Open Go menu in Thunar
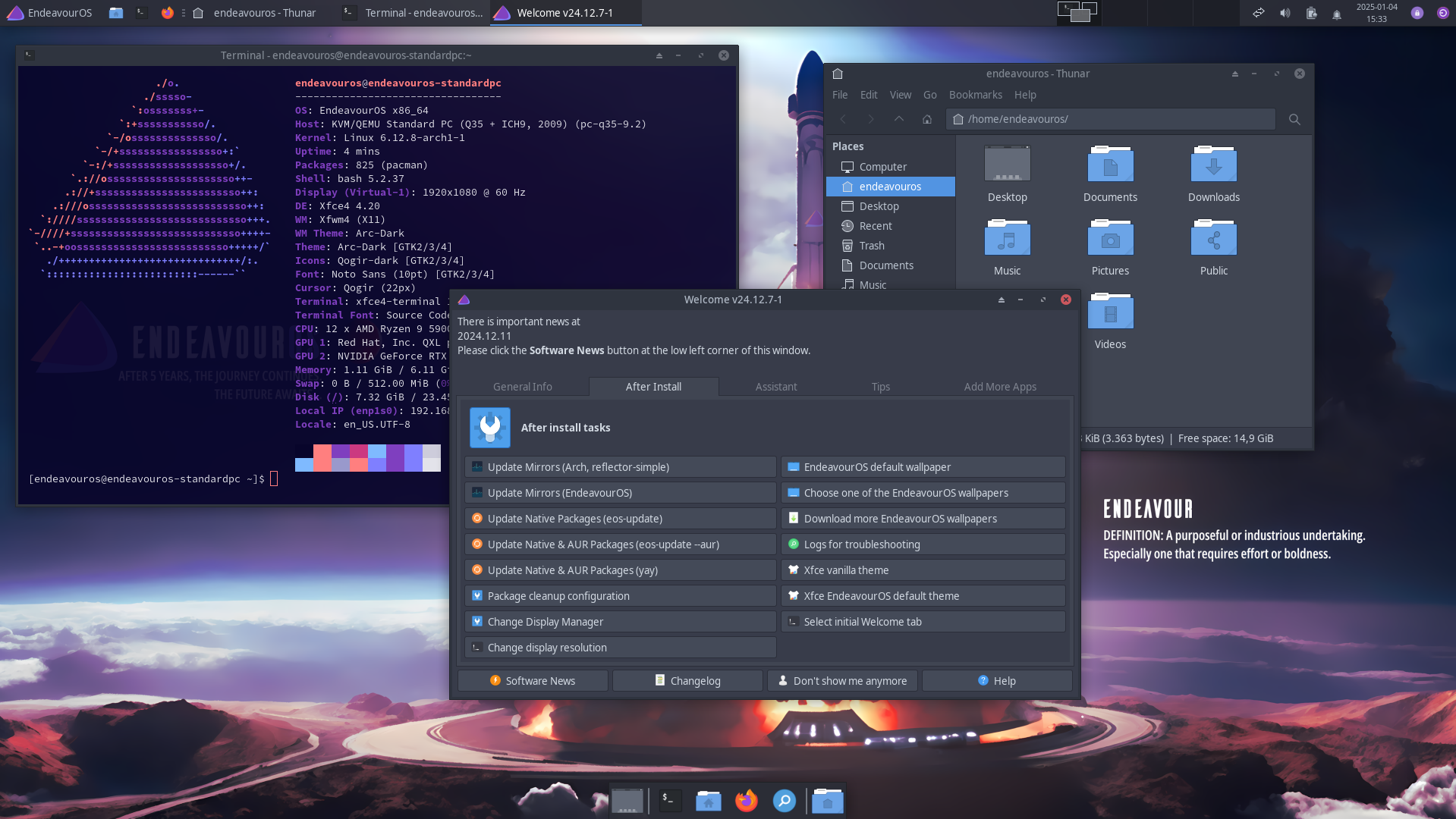The height and width of the screenshot is (819, 1456). [930, 95]
